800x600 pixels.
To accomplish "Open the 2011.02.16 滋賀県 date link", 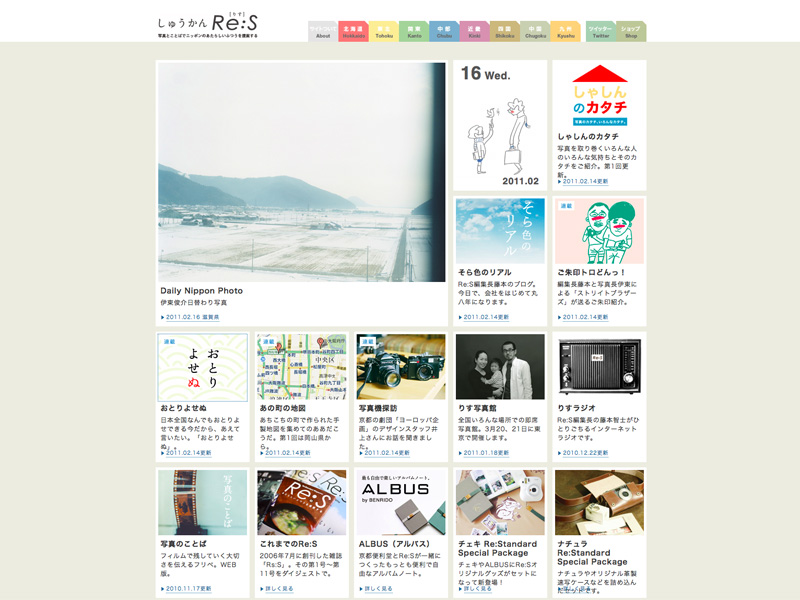I will point(192,317).
